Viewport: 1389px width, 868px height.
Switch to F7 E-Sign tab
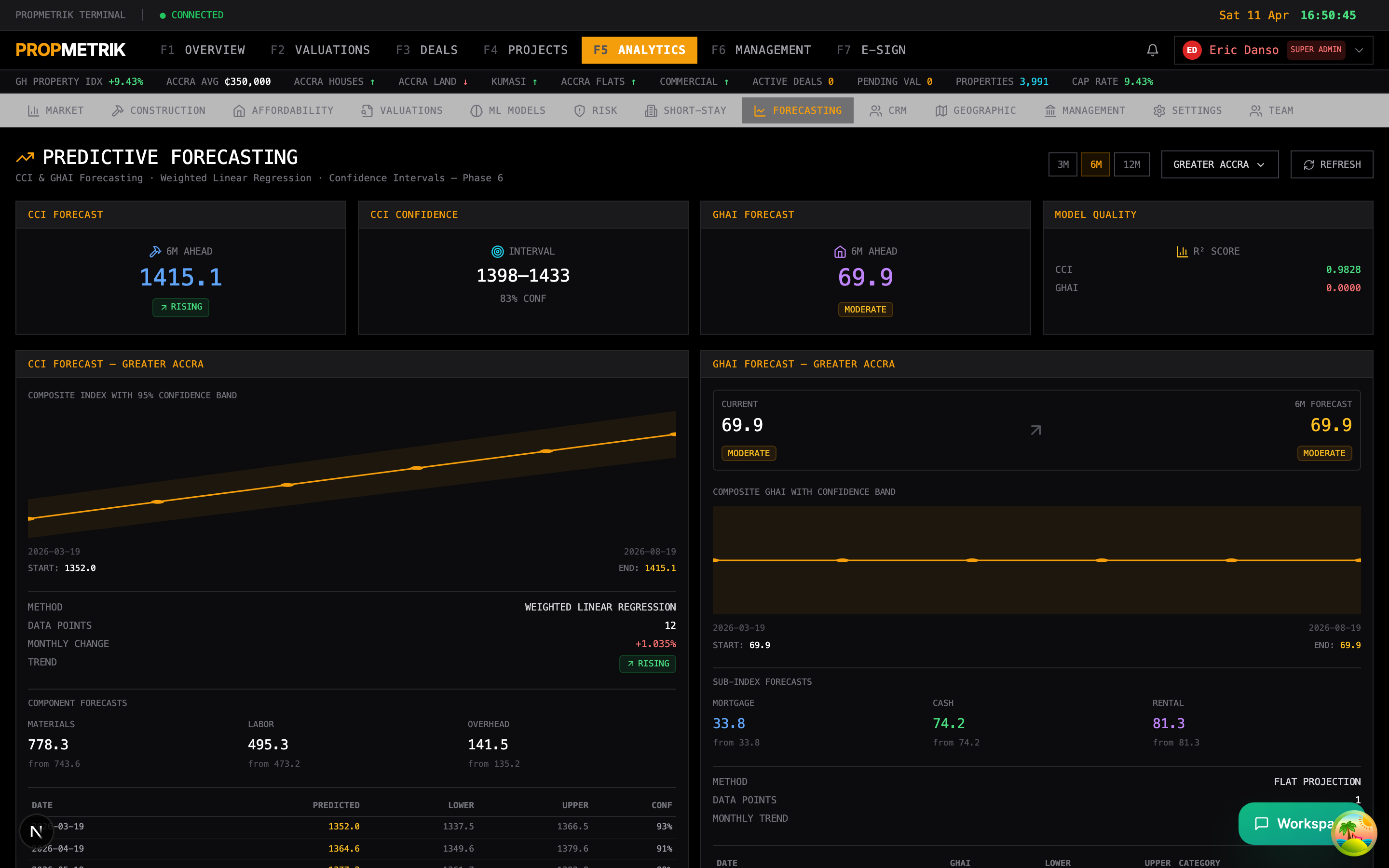coord(871,50)
